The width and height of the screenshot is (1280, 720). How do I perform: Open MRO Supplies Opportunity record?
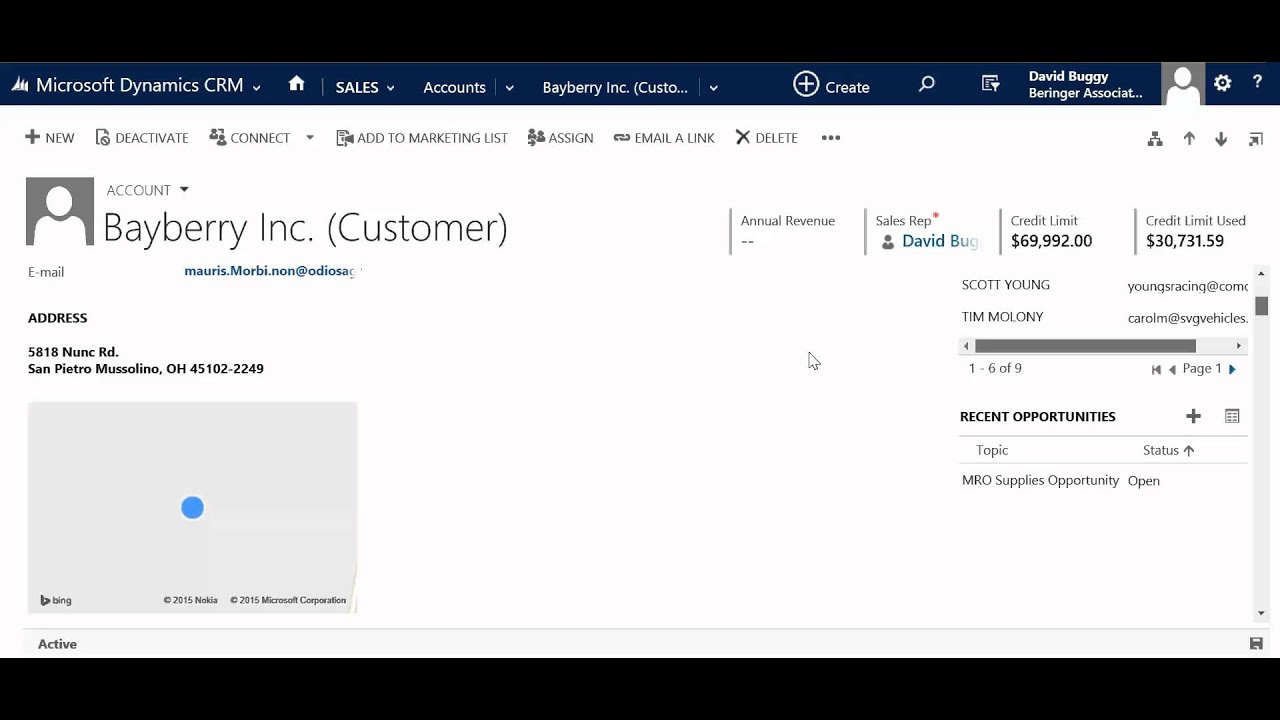[x=1040, y=480]
